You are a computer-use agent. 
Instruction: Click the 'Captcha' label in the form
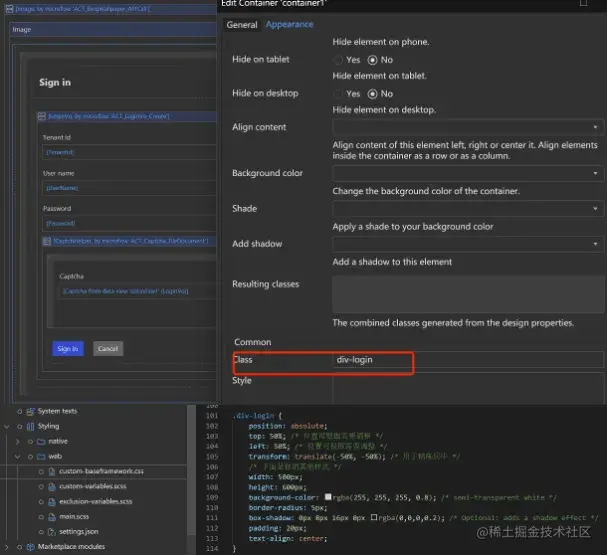click(x=71, y=276)
